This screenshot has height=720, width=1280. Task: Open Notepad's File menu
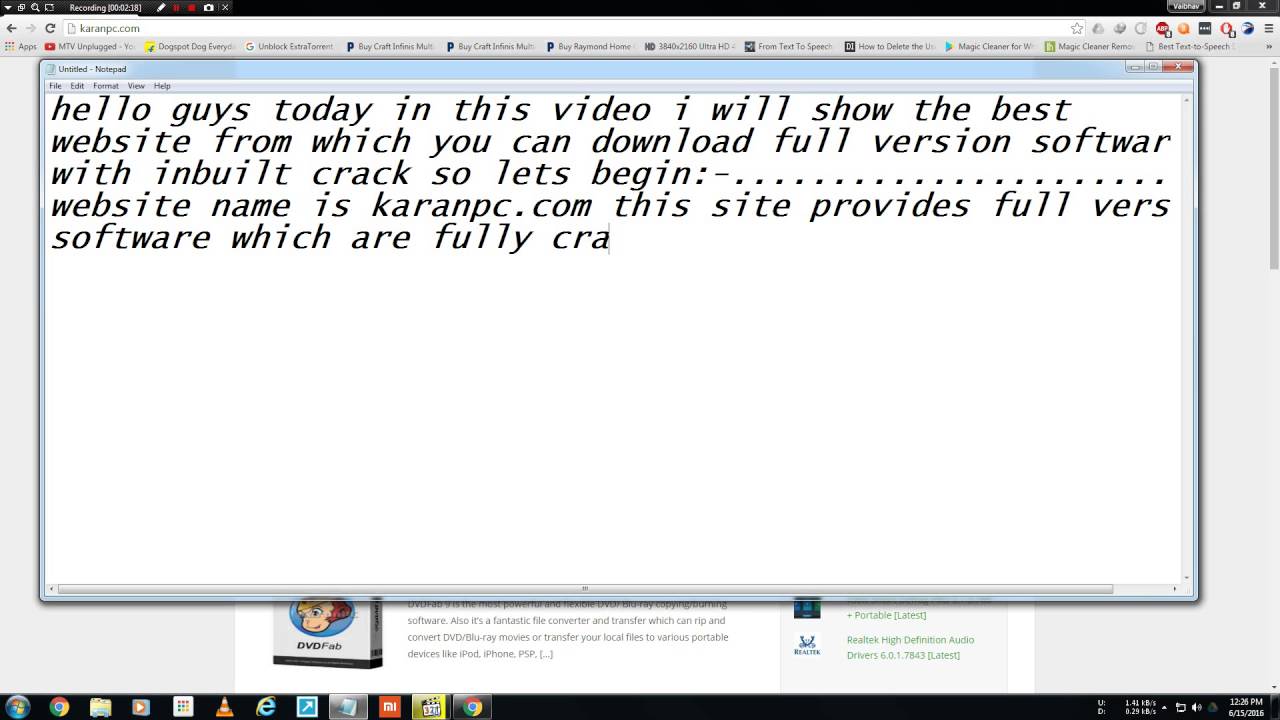56,86
